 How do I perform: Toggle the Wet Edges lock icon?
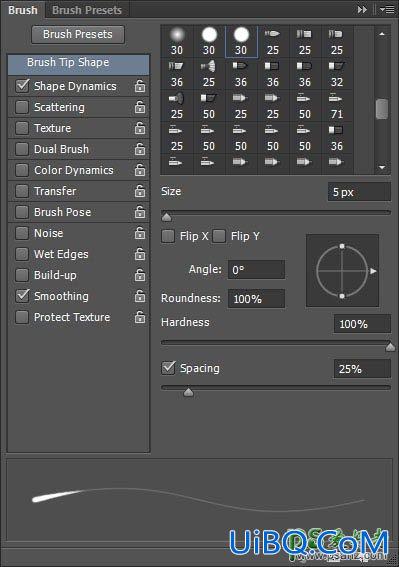140,254
